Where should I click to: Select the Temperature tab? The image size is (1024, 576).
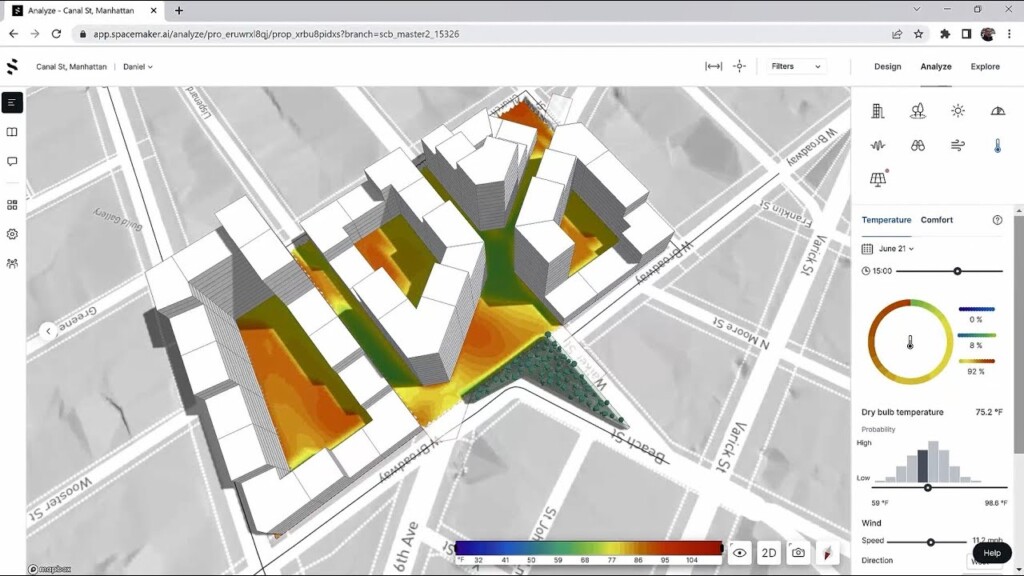tap(886, 220)
